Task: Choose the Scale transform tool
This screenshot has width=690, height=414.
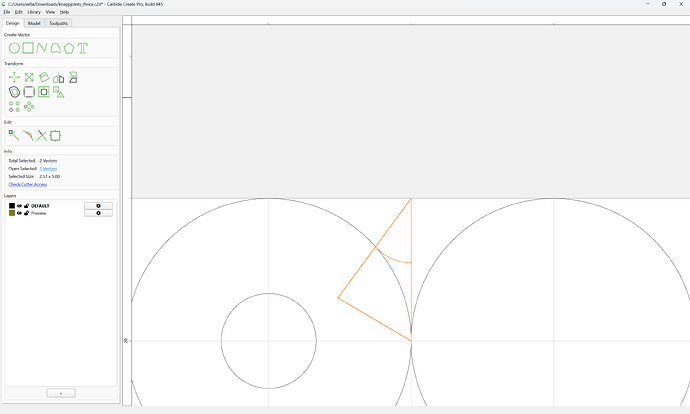Action: [x=29, y=77]
